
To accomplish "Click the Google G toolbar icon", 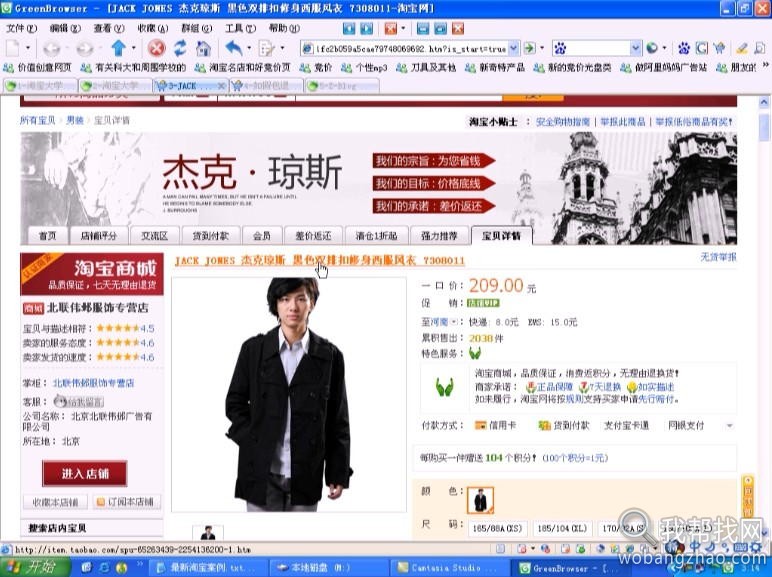I will pyautogui.click(x=702, y=48).
